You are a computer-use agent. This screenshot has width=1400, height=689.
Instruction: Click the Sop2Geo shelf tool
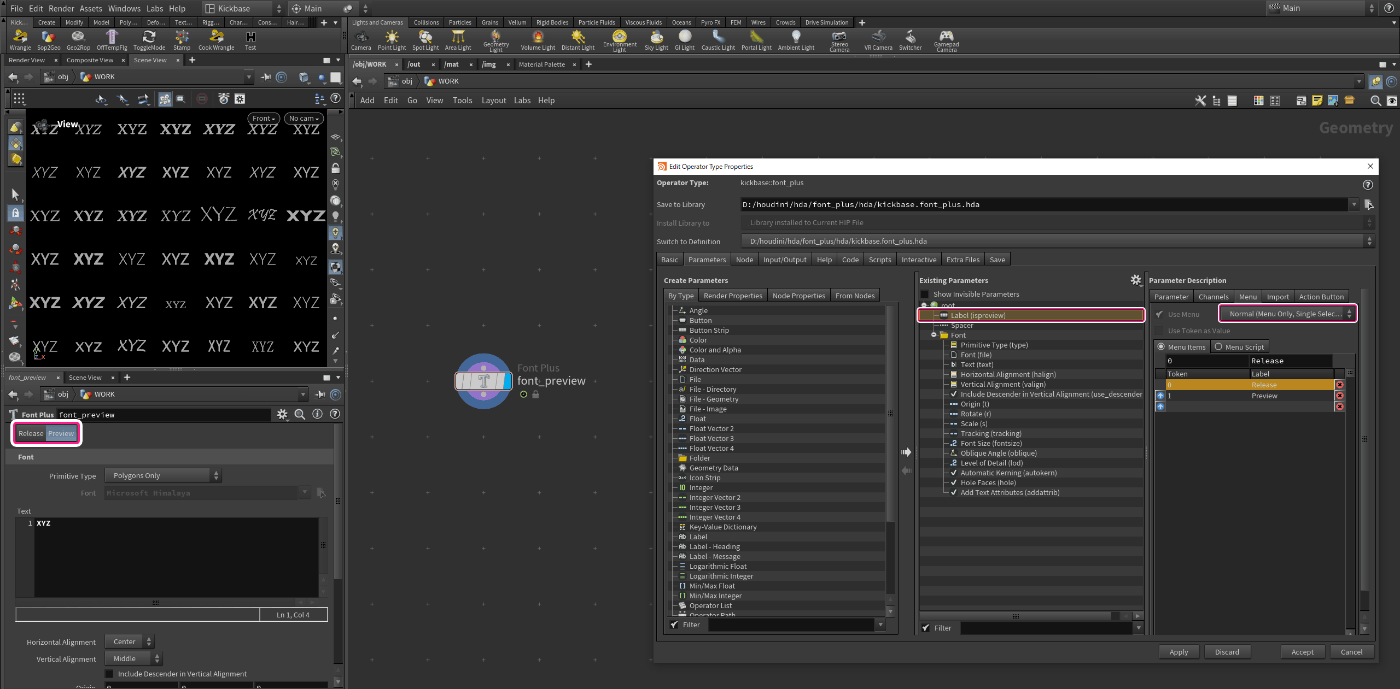[x=48, y=40]
